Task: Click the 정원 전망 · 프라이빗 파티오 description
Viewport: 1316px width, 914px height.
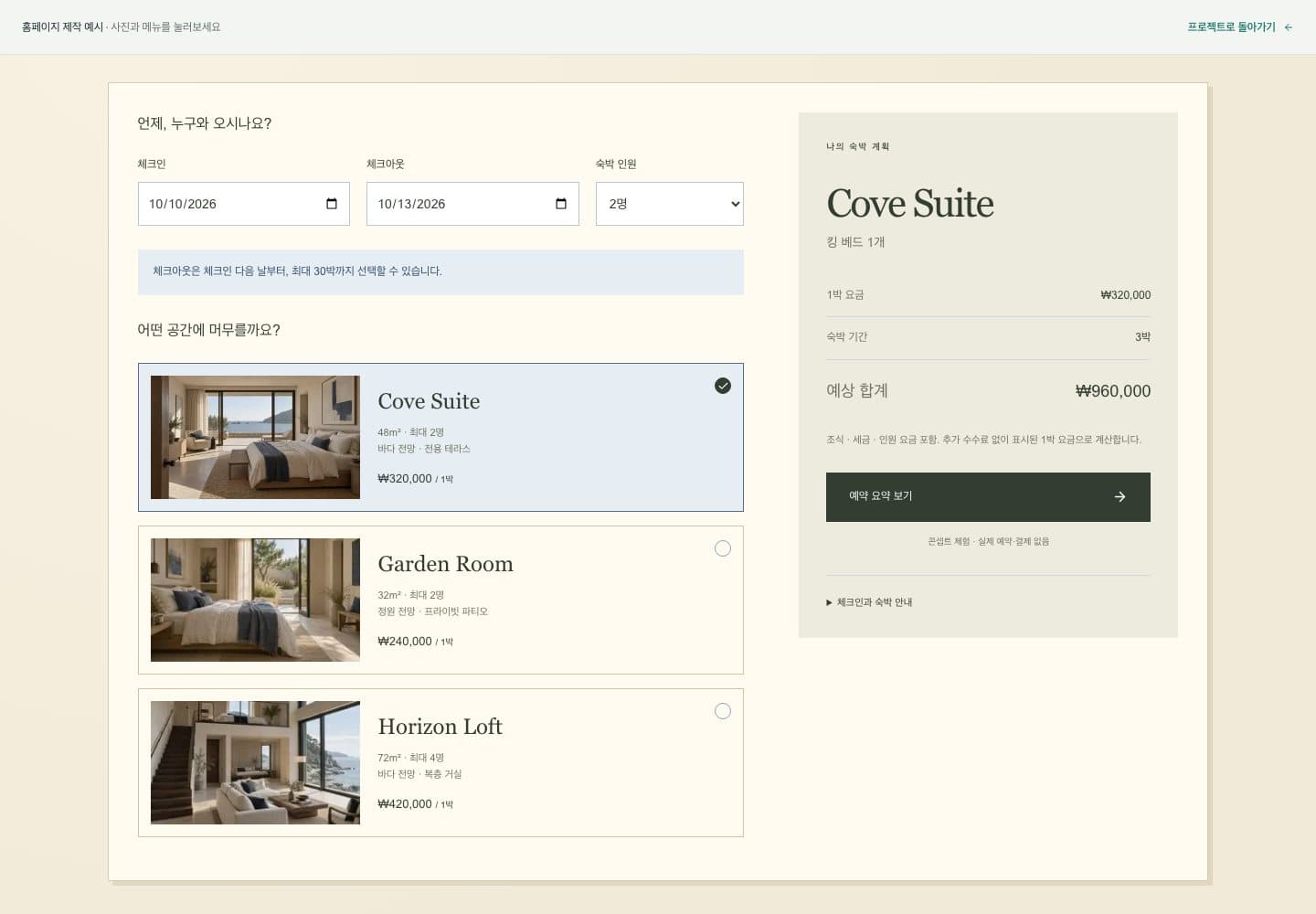Action: point(432,611)
